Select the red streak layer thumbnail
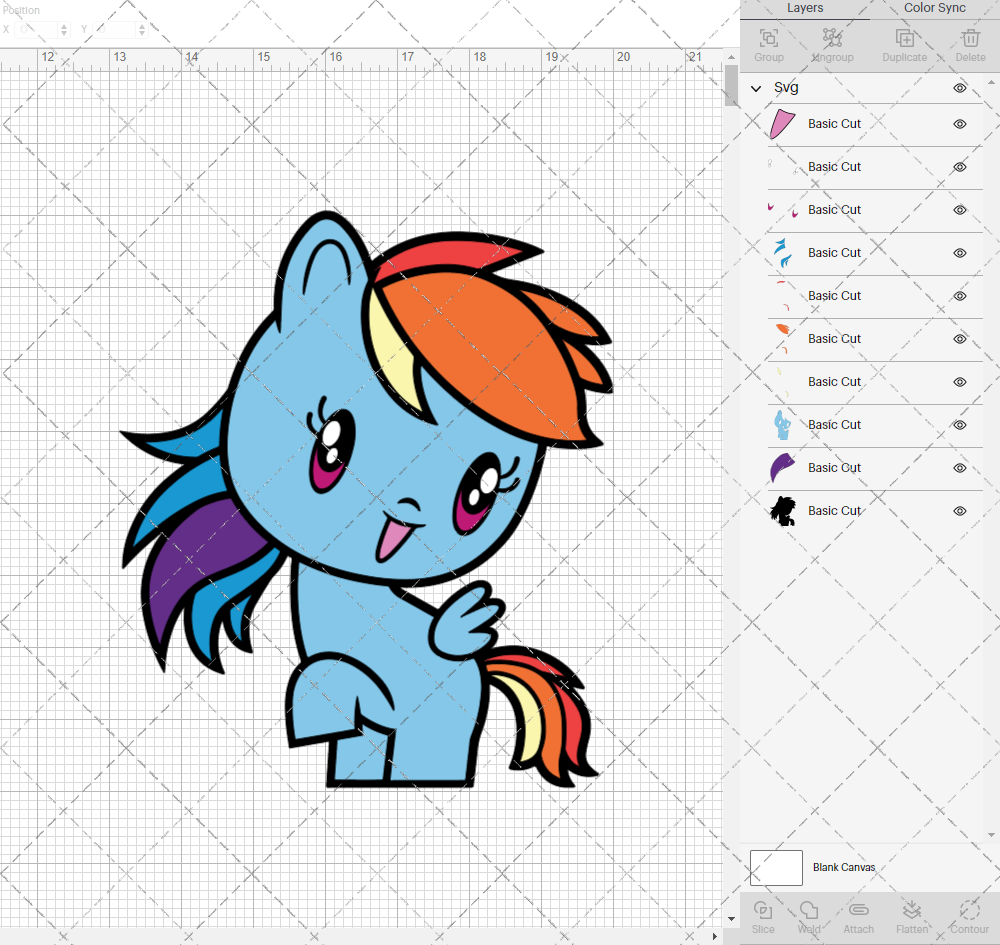The height and width of the screenshot is (945, 1000). (x=783, y=296)
